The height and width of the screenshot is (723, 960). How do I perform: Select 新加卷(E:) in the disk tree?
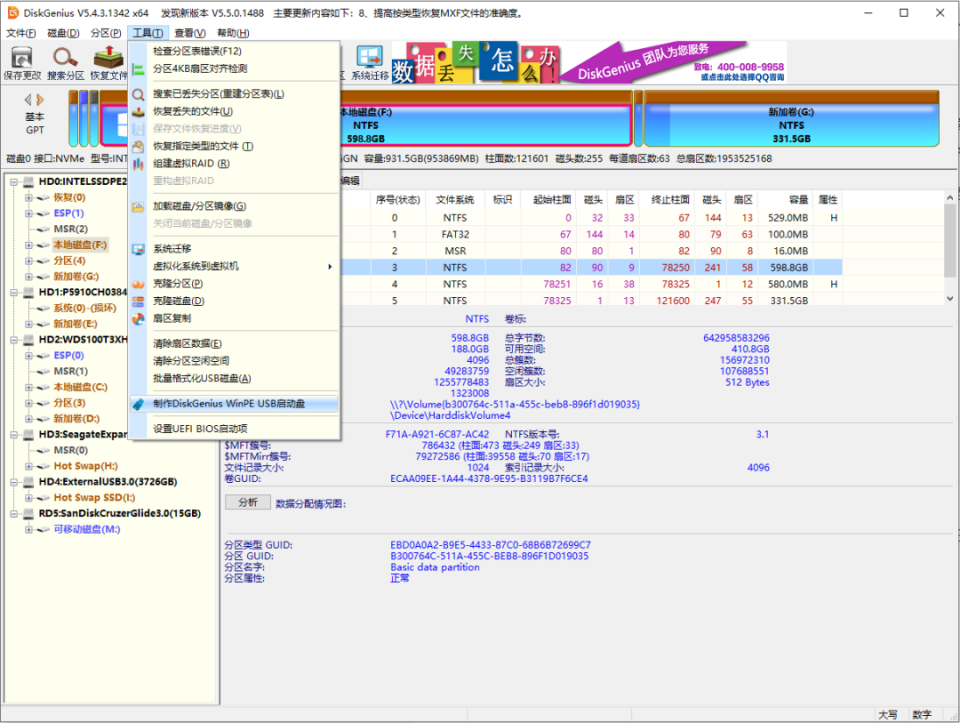(x=75, y=324)
